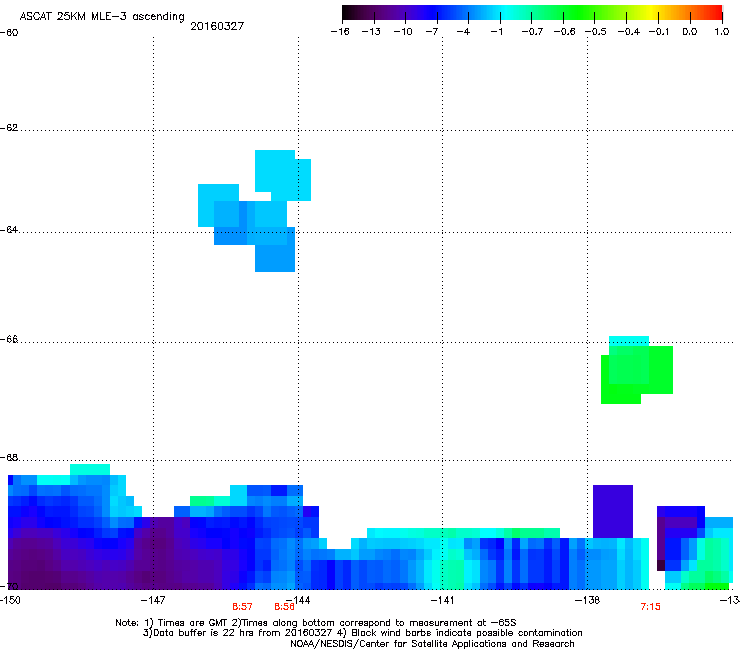Click the -60 latitude axis label

pos(9,33)
